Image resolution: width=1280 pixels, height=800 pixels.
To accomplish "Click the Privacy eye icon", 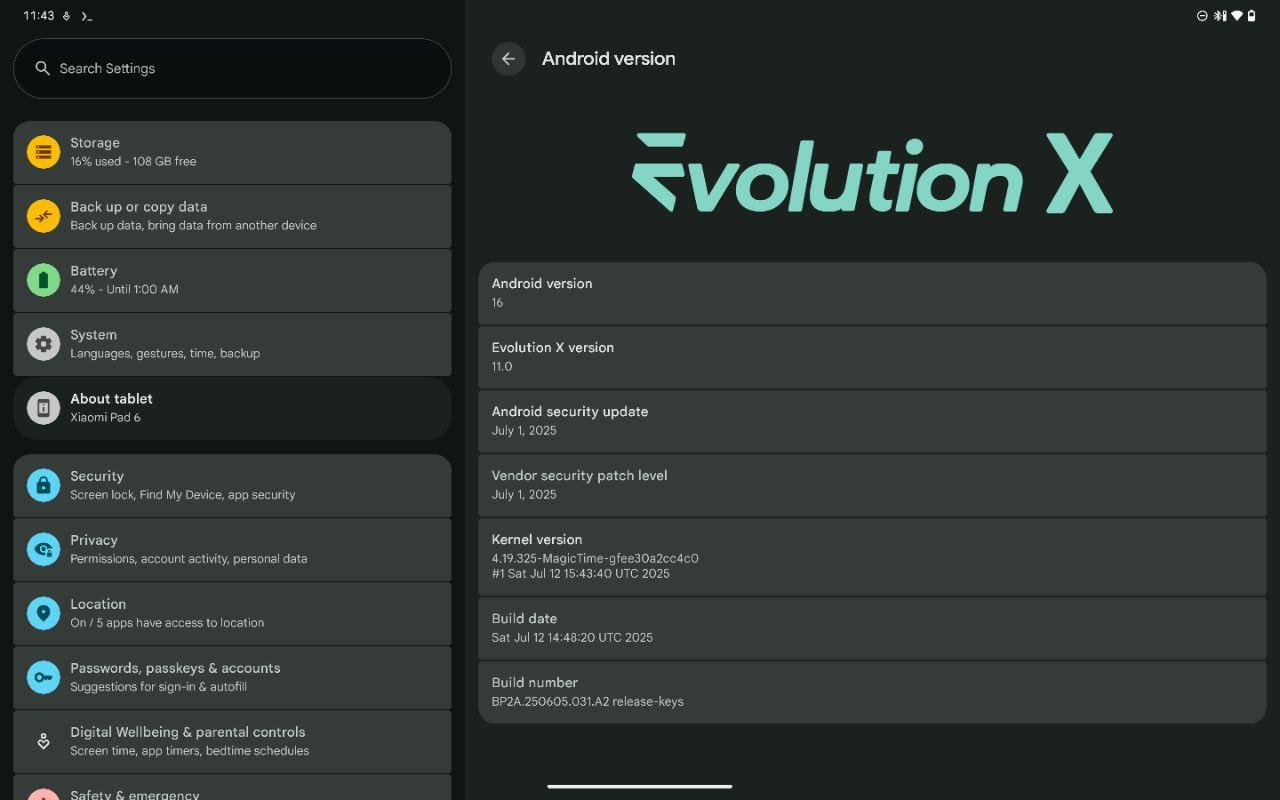I will point(43,549).
